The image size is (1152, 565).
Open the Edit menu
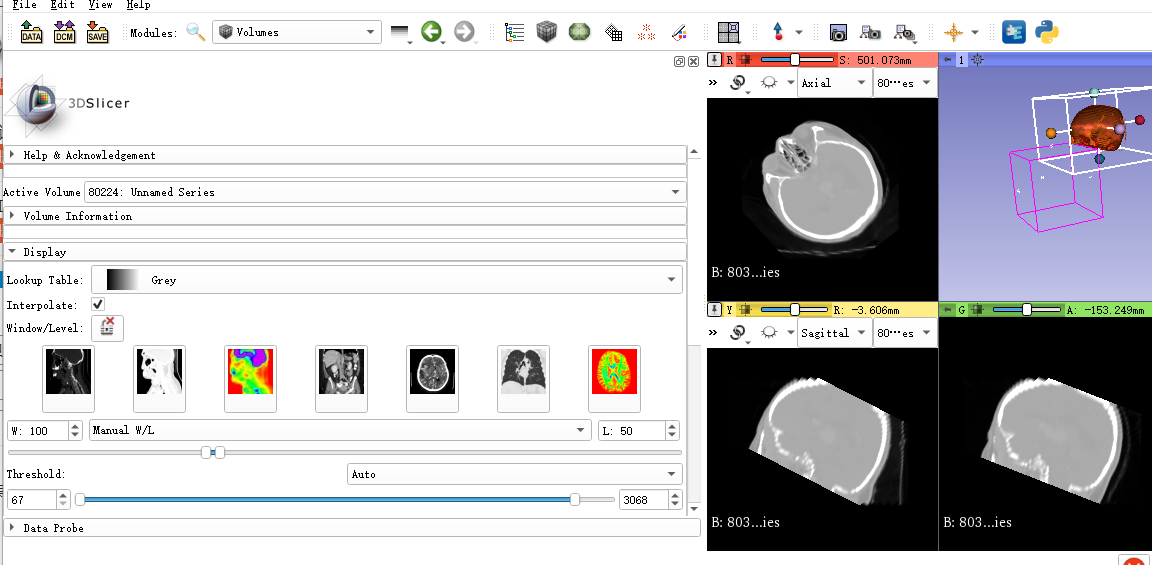coord(63,5)
